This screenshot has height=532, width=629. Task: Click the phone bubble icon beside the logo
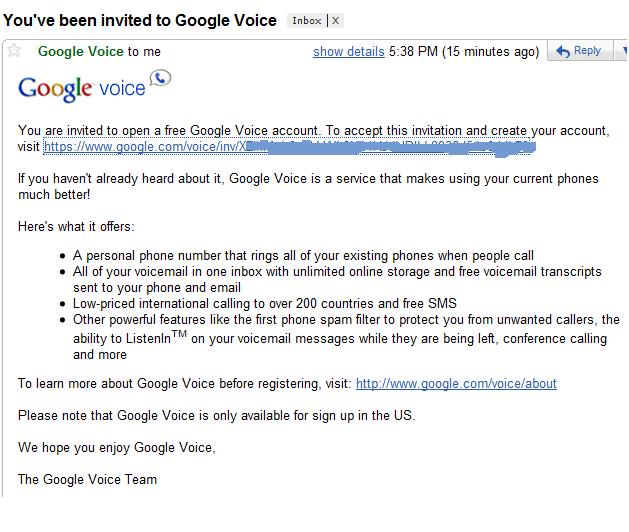[159, 78]
